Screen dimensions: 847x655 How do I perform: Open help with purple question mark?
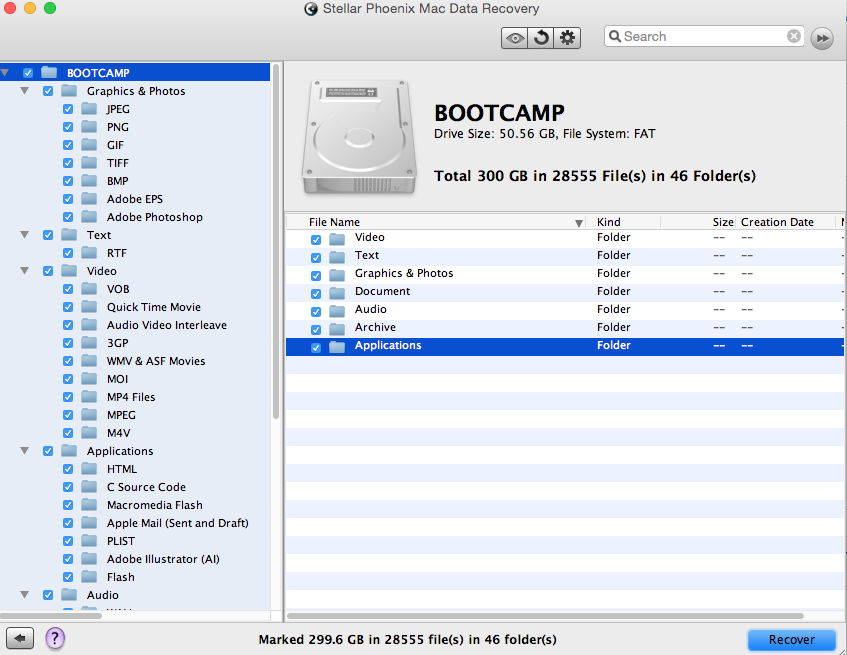55,639
